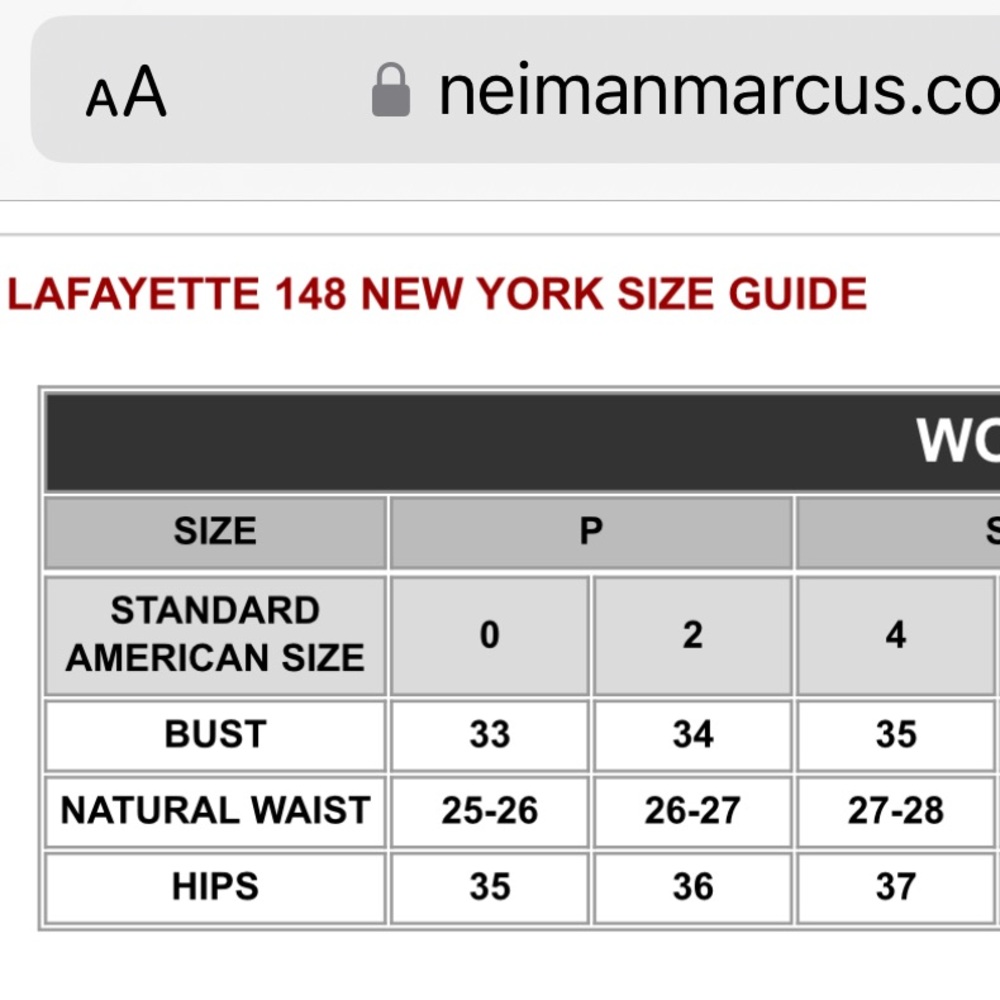Select the neimanmarcus.com address field
Image resolution: width=1000 pixels, height=1000 pixels.
[515, 89]
